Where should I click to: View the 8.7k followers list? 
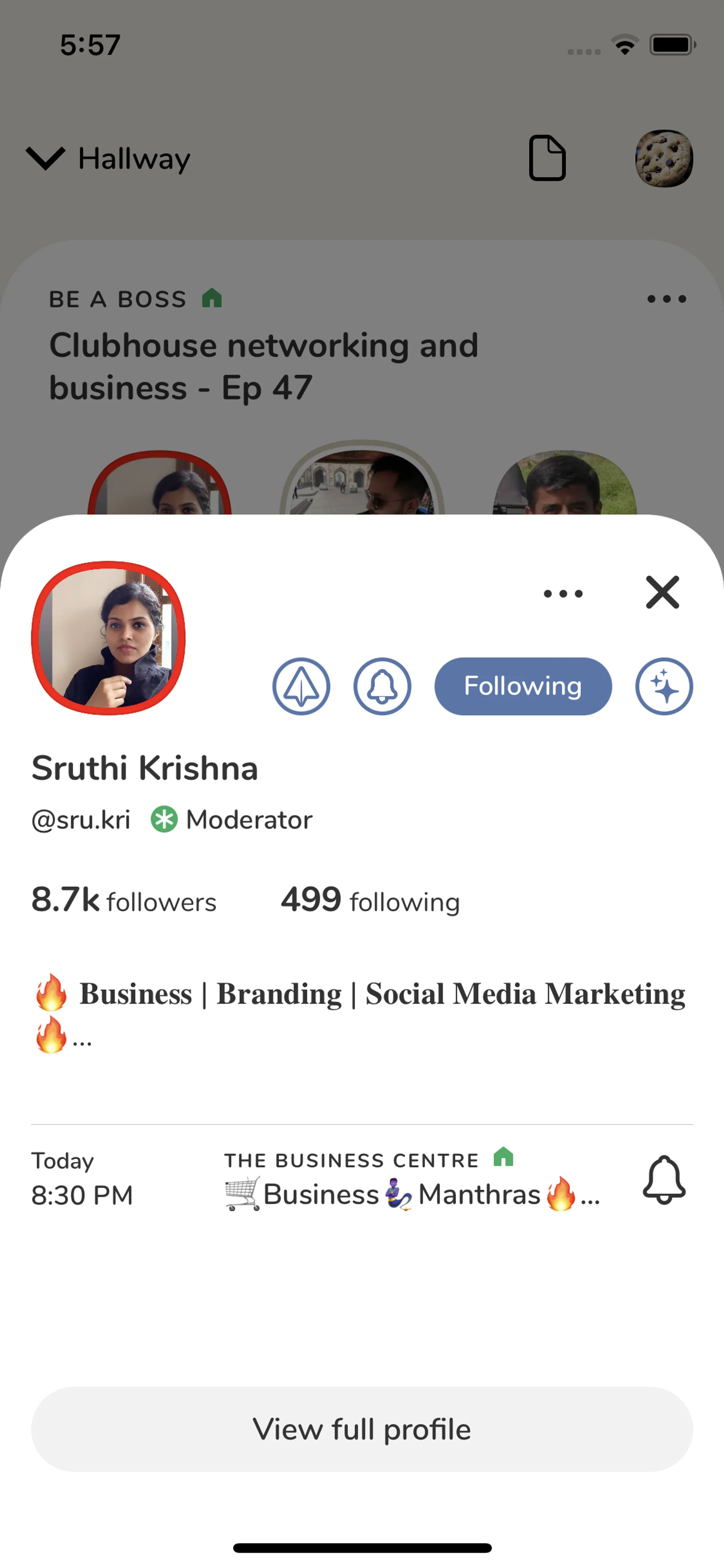coord(124,901)
